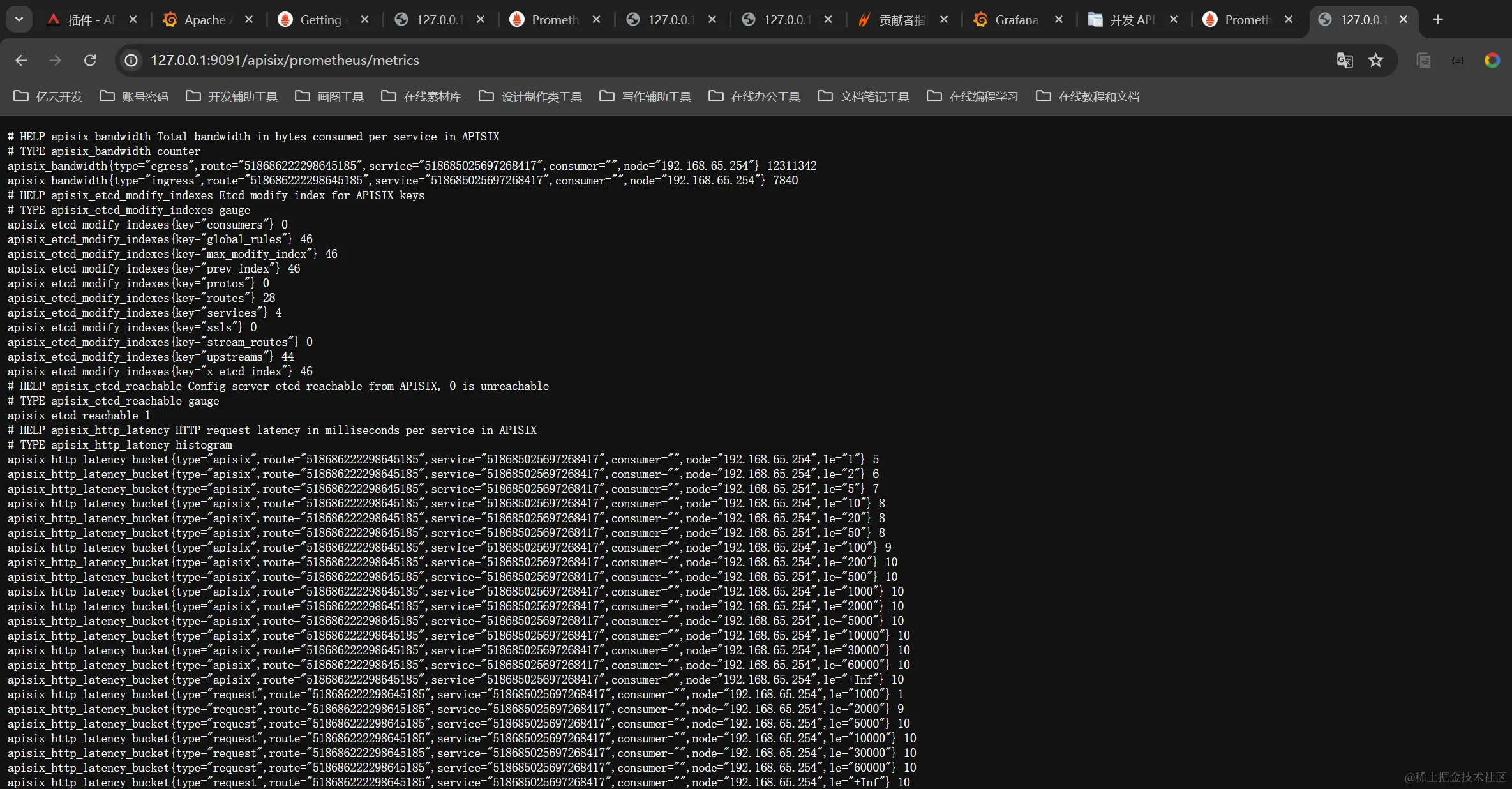The width and height of the screenshot is (1512, 789).
Task: Click the back navigation arrow
Action: point(21,60)
